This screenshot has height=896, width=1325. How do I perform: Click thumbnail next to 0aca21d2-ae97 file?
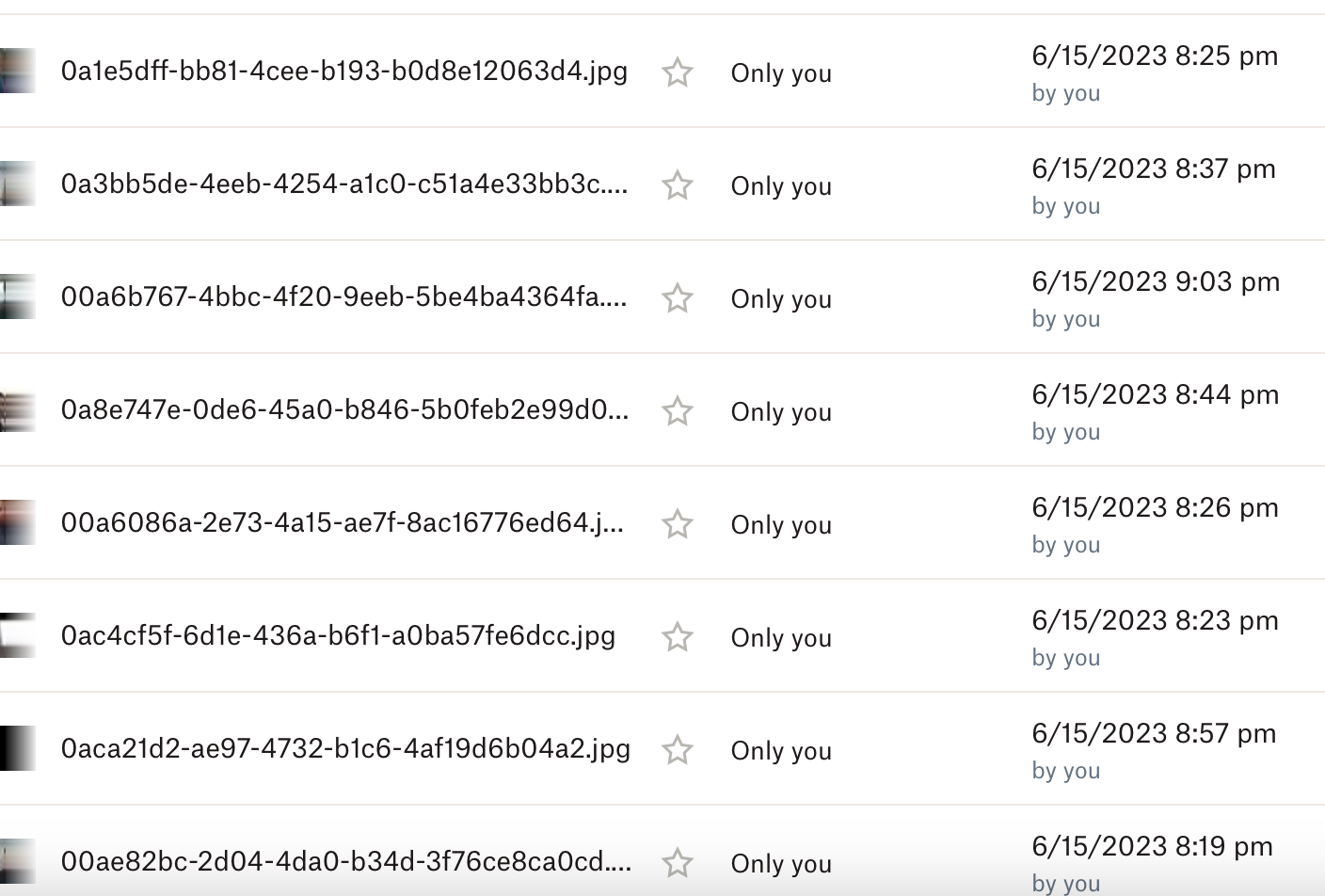(18, 749)
